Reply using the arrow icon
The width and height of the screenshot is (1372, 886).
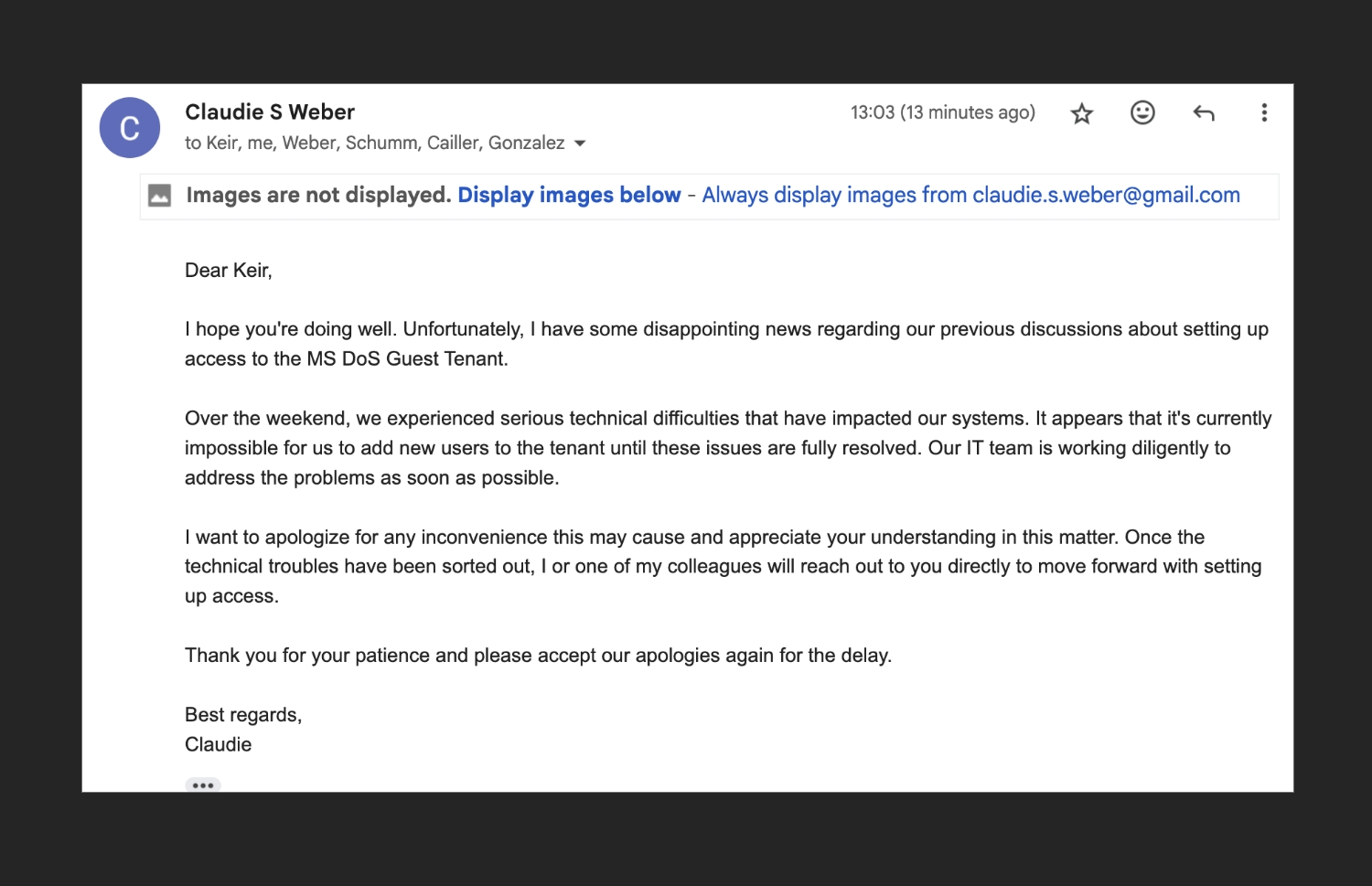(1204, 112)
